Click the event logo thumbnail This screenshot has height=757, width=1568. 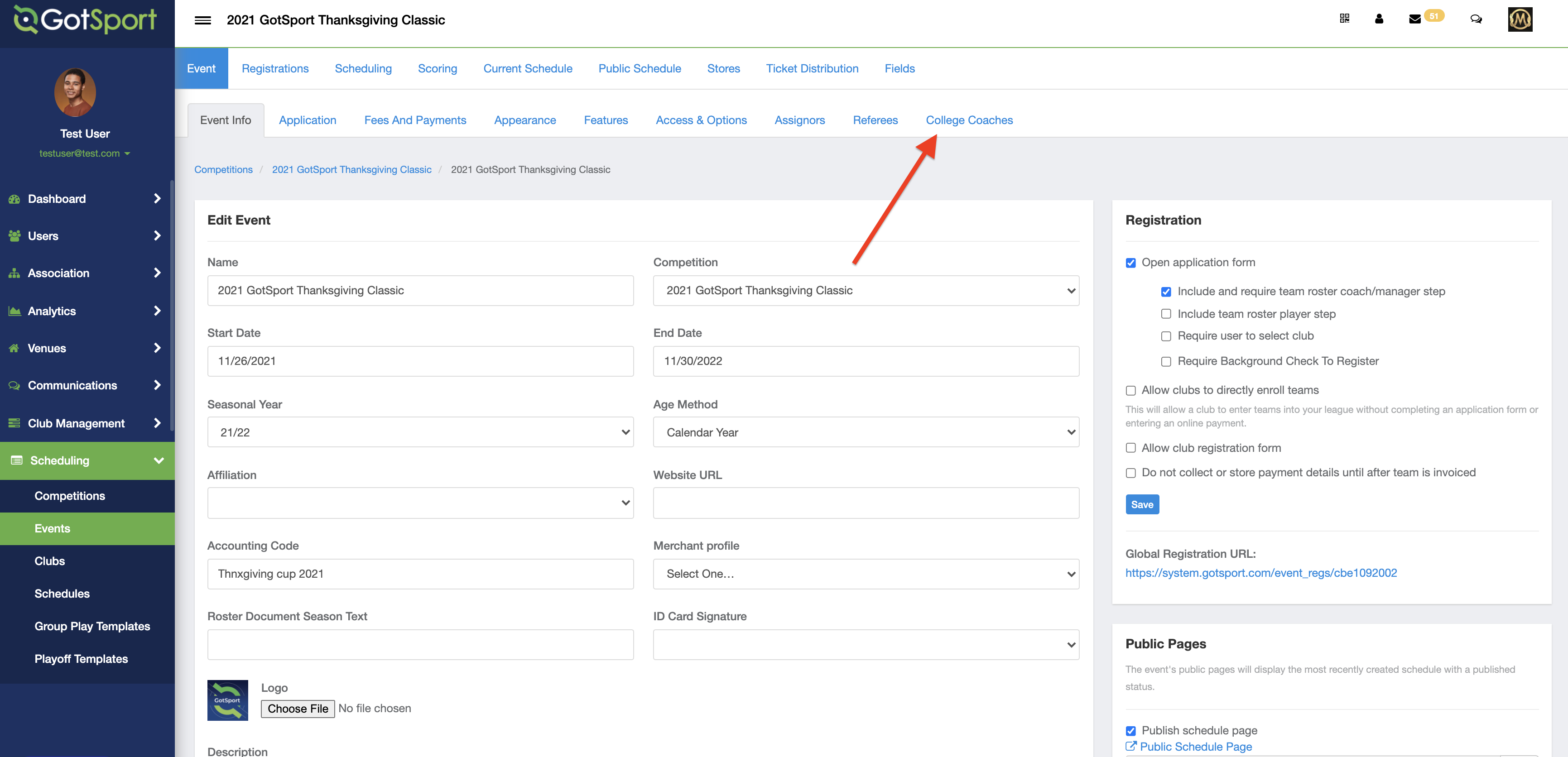pos(228,700)
